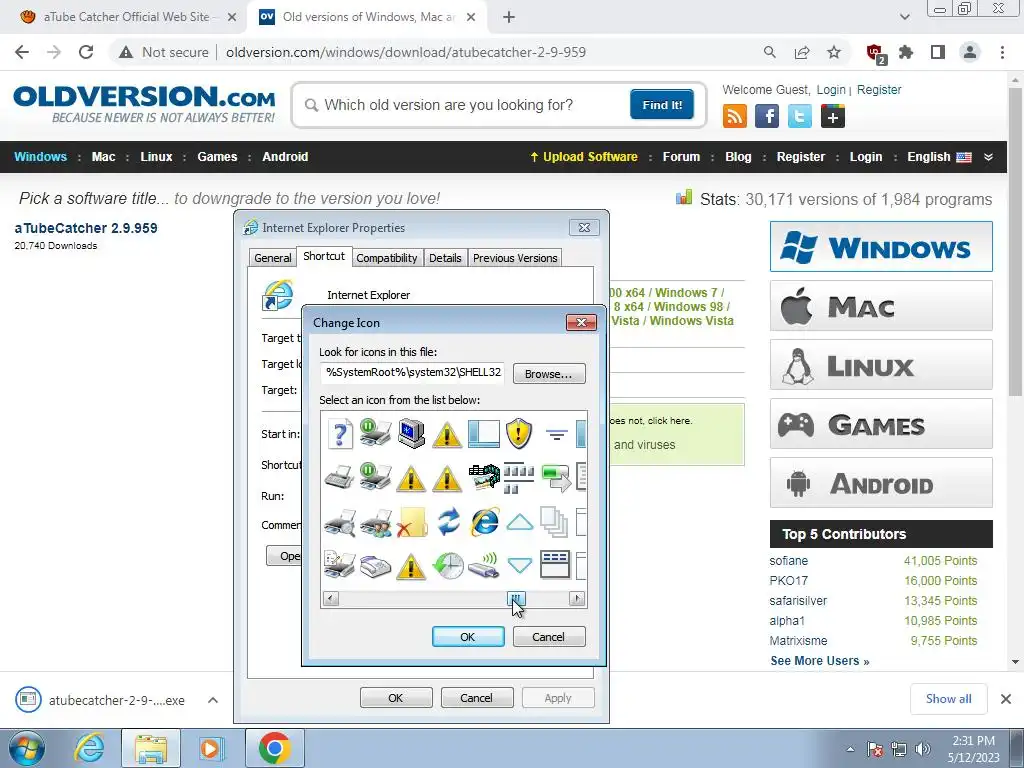Switch to the Compatibility tab

387,258
